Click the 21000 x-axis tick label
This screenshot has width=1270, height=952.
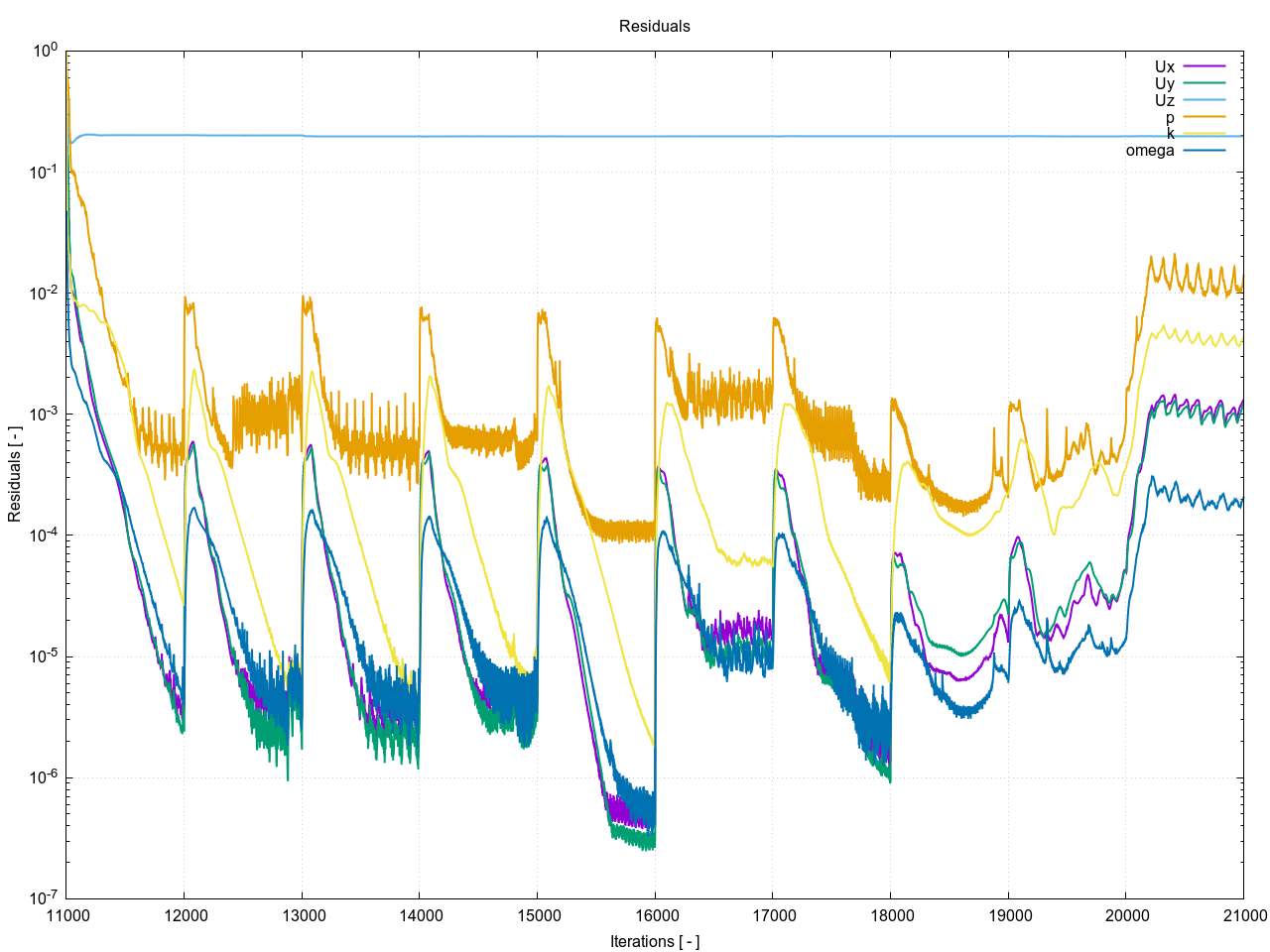(x=1242, y=915)
